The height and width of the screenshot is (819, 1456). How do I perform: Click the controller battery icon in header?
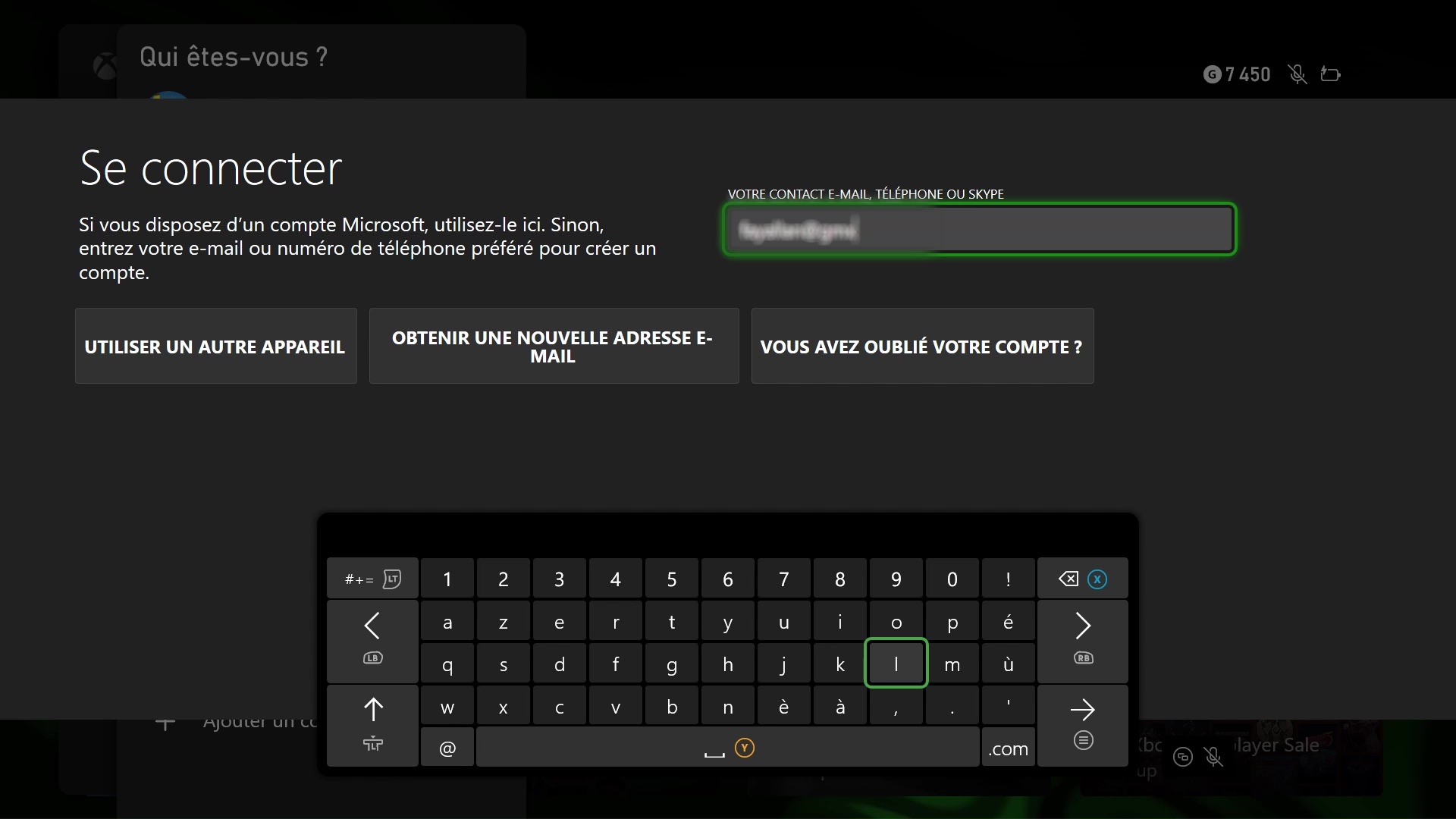pos(1331,74)
